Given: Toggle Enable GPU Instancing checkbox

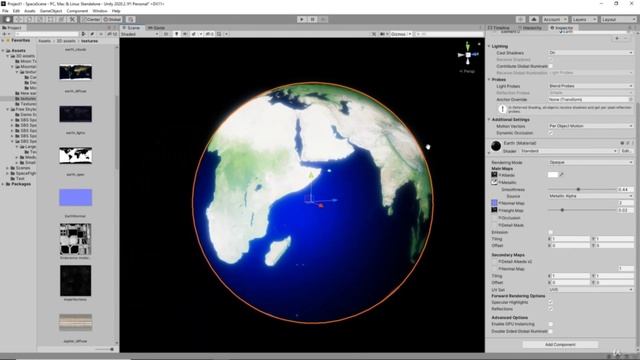Looking at the screenshot, I should (x=551, y=324).
